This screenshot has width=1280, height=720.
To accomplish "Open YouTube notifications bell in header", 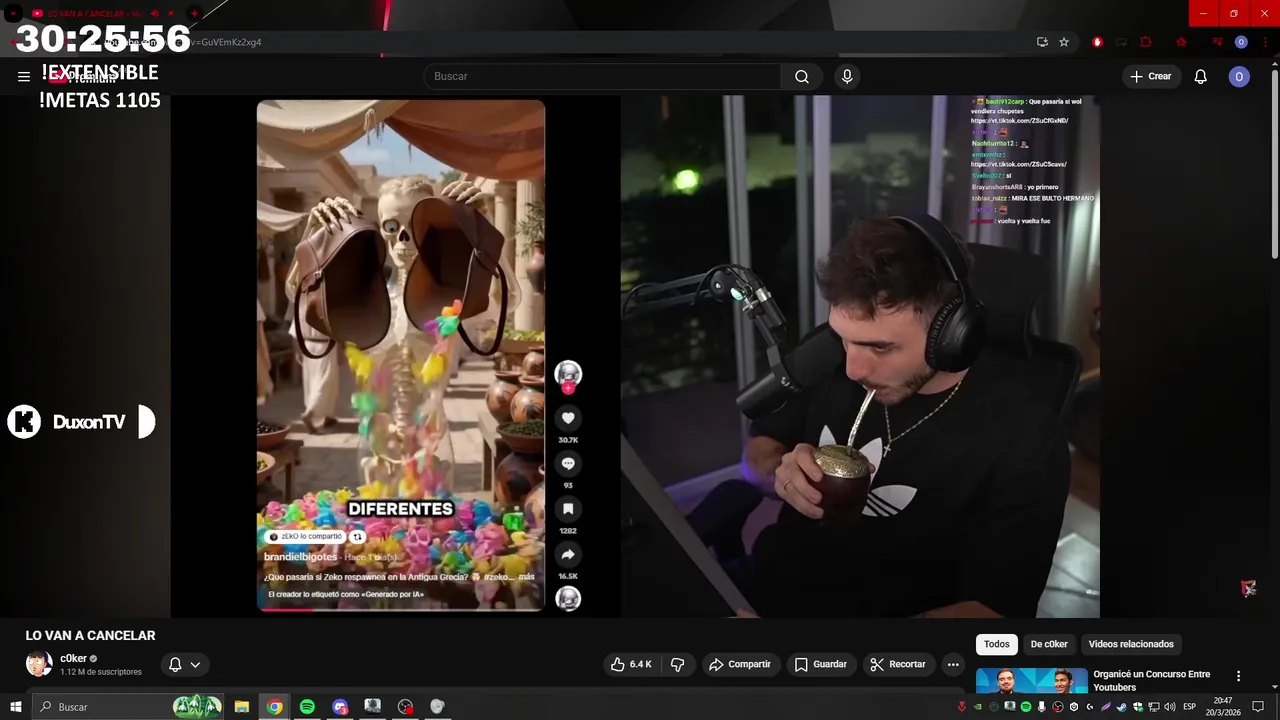I will coord(1201,77).
